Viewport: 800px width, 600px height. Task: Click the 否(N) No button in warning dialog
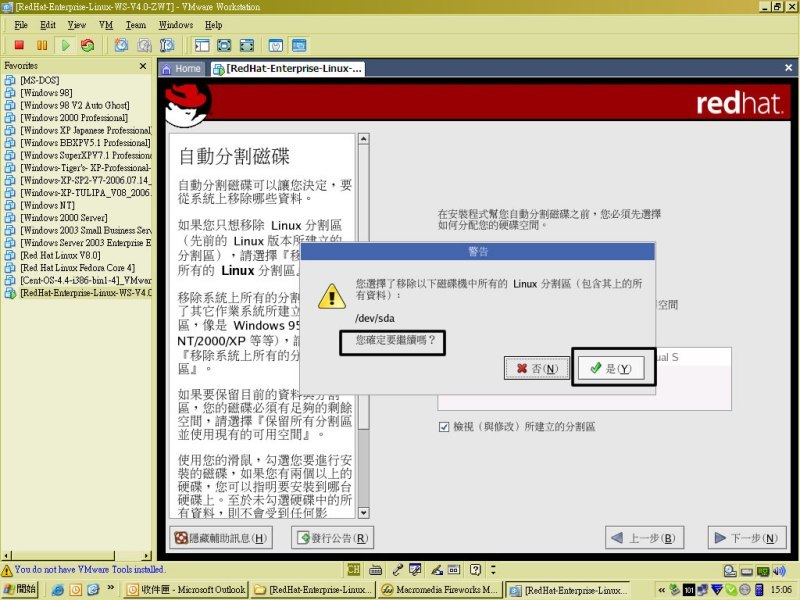537,368
